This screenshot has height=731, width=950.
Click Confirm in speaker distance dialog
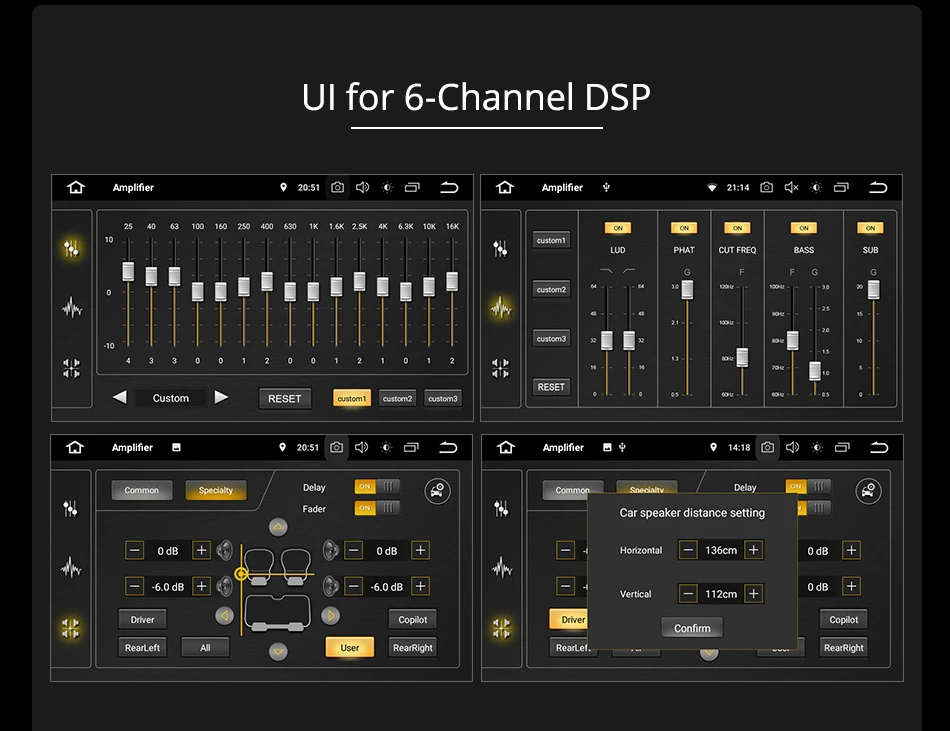pos(692,628)
